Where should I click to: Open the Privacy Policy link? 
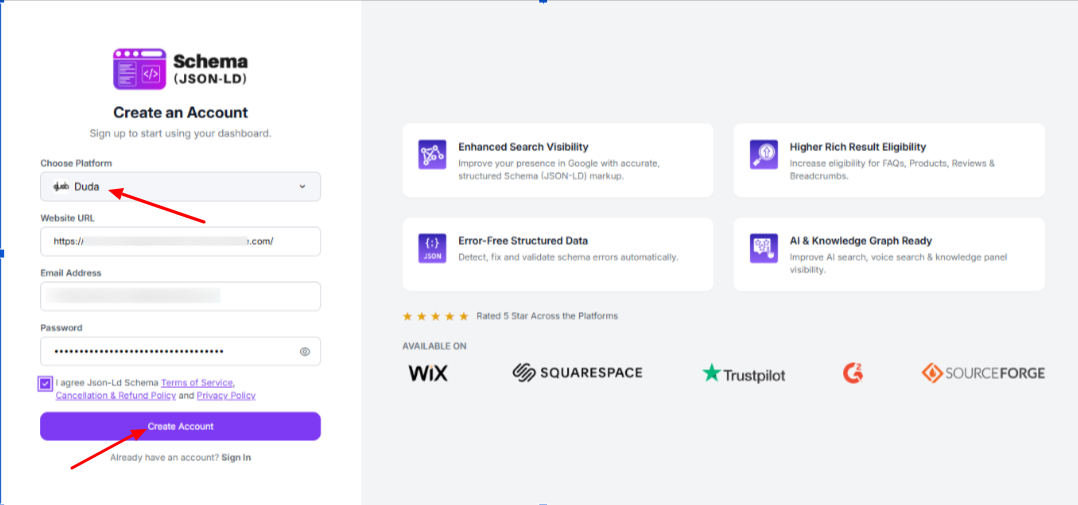tap(226, 396)
